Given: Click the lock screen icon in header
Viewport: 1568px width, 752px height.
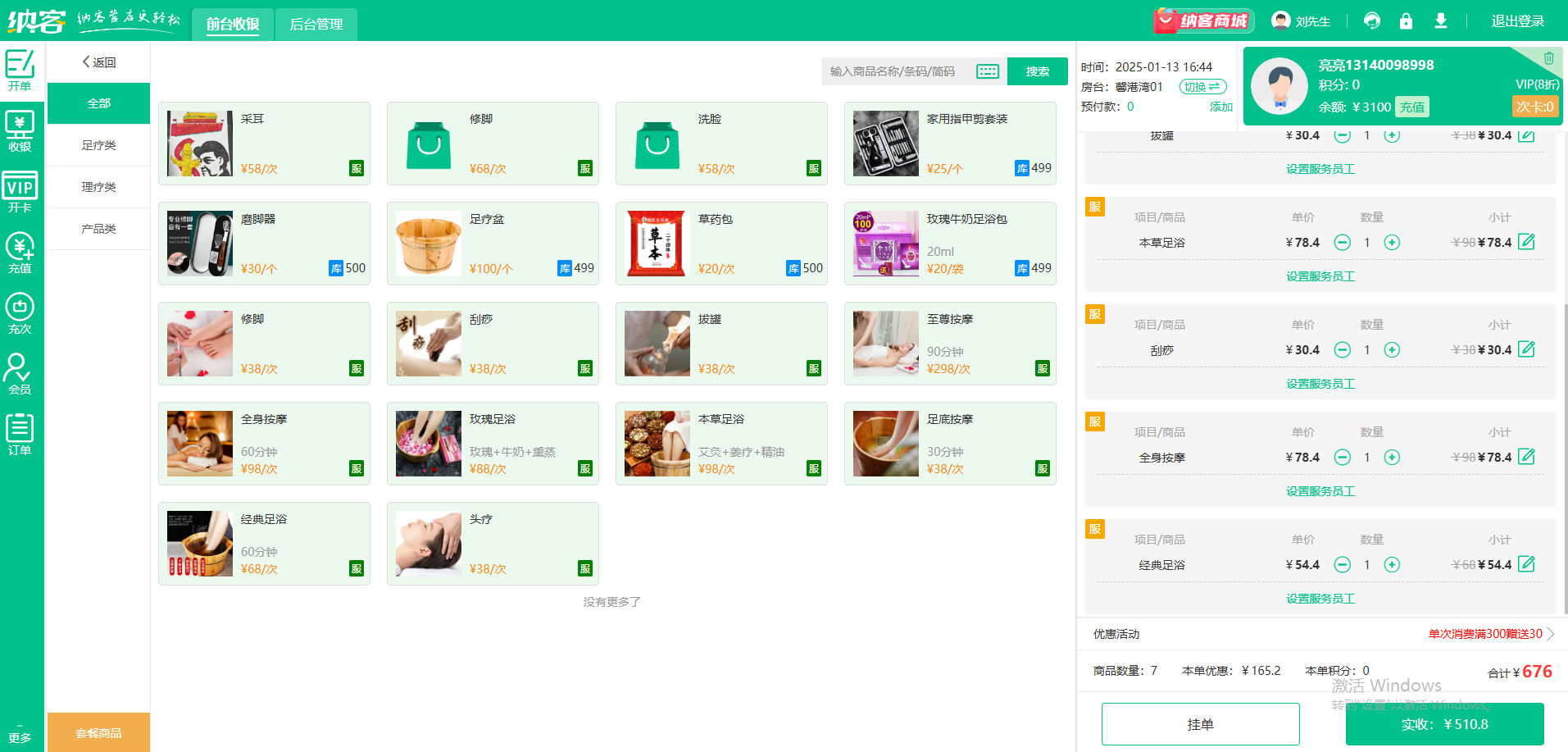Looking at the screenshot, I should [1406, 21].
